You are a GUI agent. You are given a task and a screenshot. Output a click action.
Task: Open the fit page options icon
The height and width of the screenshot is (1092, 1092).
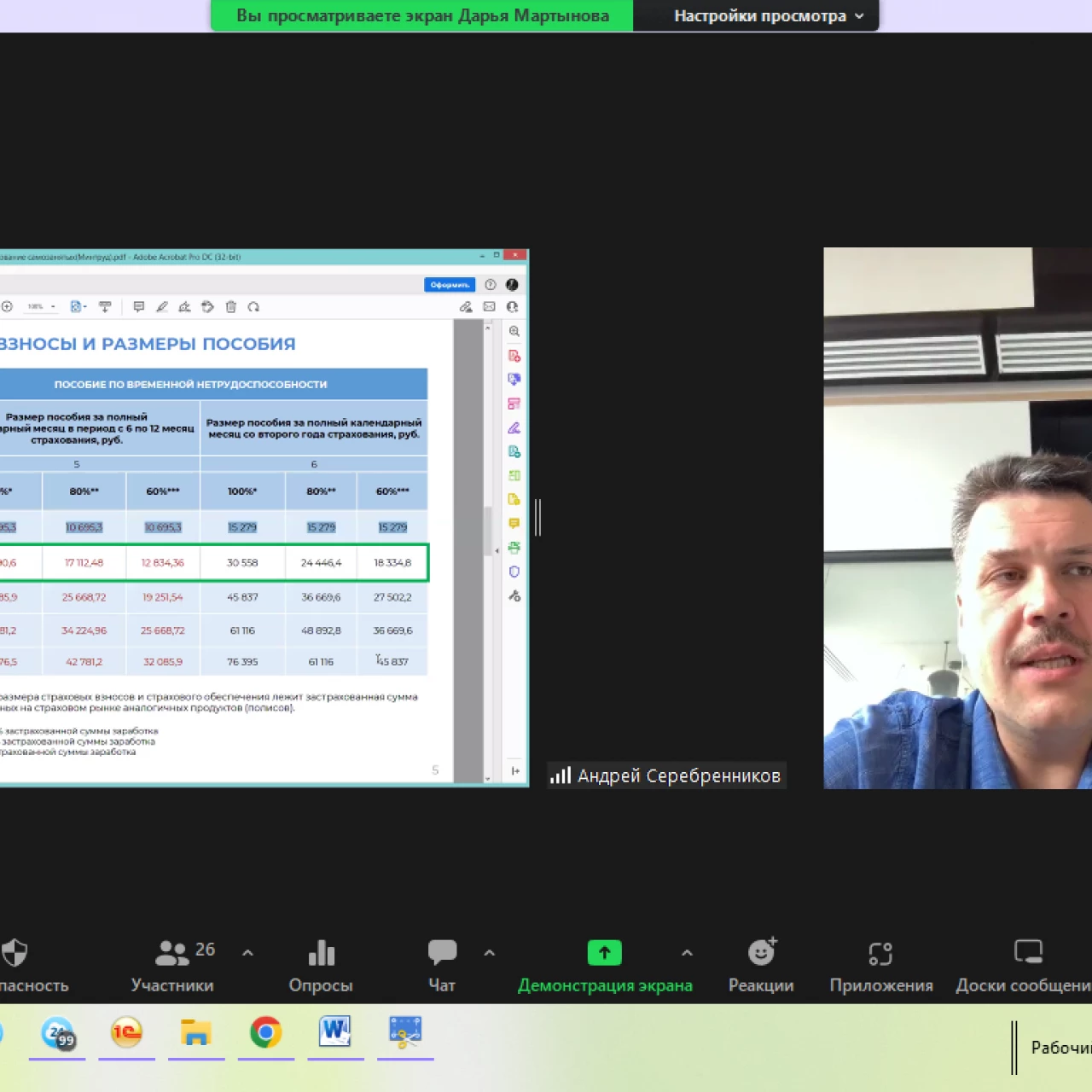tap(78, 306)
